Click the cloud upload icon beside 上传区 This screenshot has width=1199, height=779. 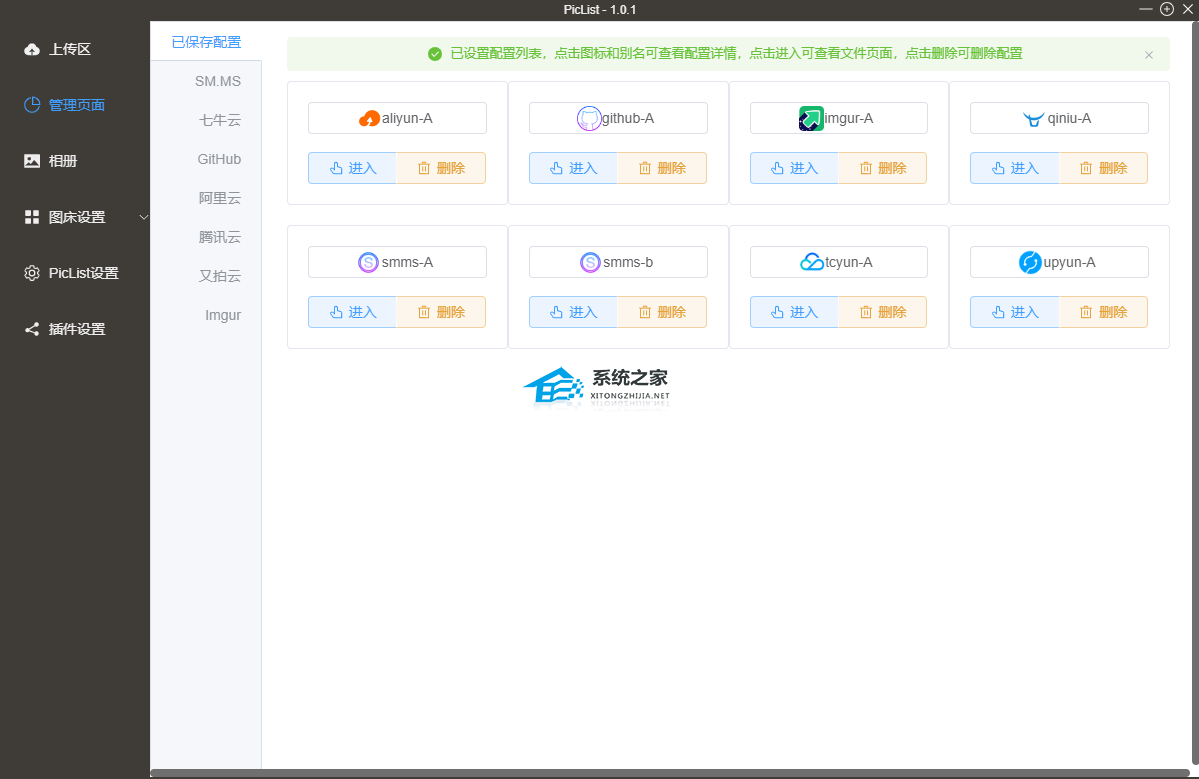32,50
